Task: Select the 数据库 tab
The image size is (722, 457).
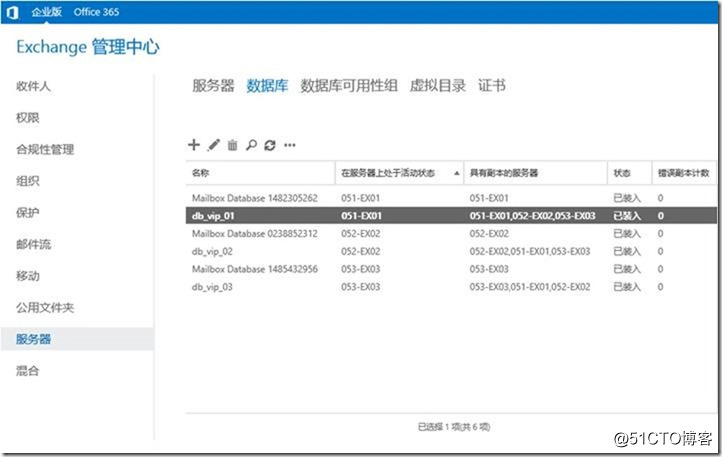Action: tap(267, 86)
